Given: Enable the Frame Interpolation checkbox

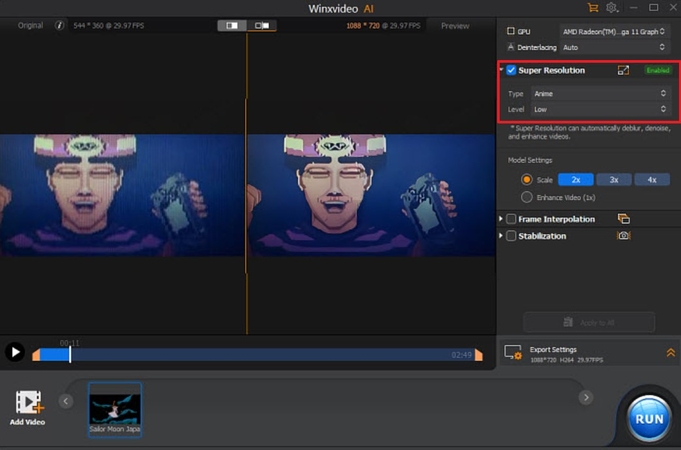Looking at the screenshot, I should (x=511, y=219).
